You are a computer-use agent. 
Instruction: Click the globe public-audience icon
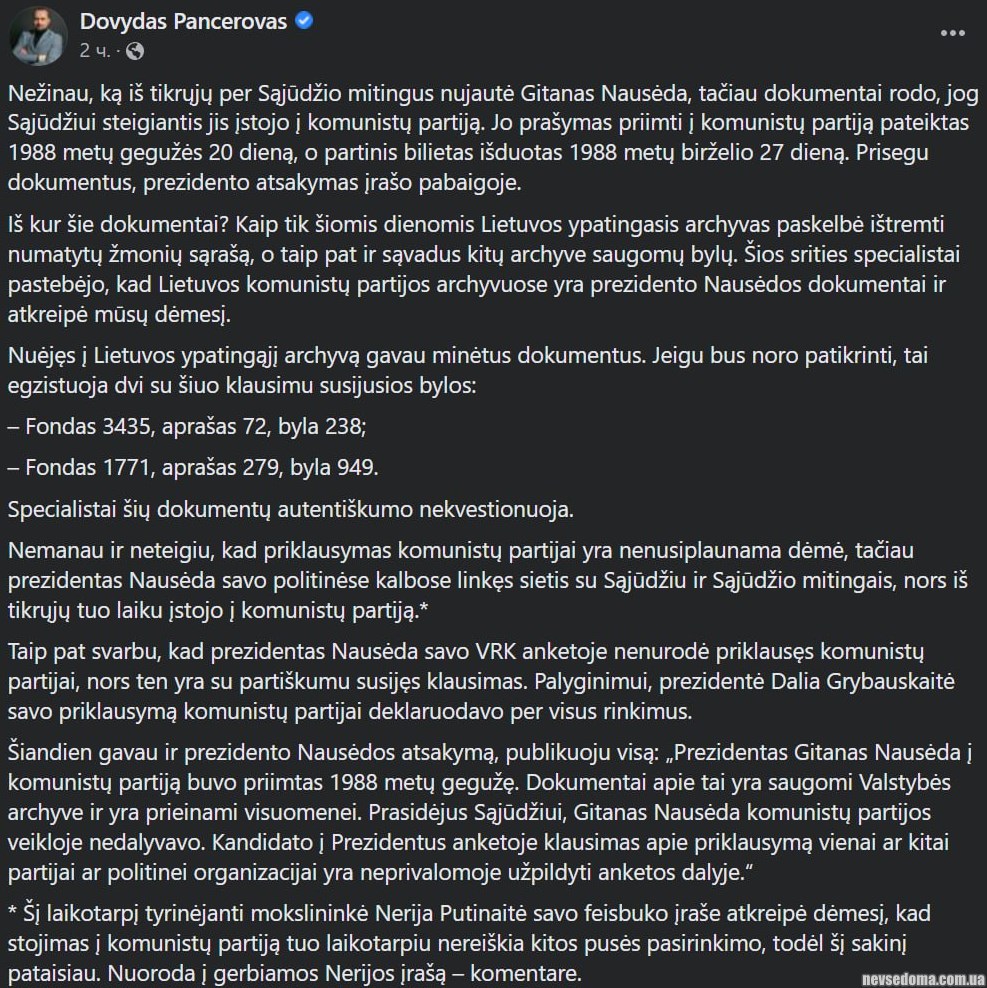click(x=135, y=49)
